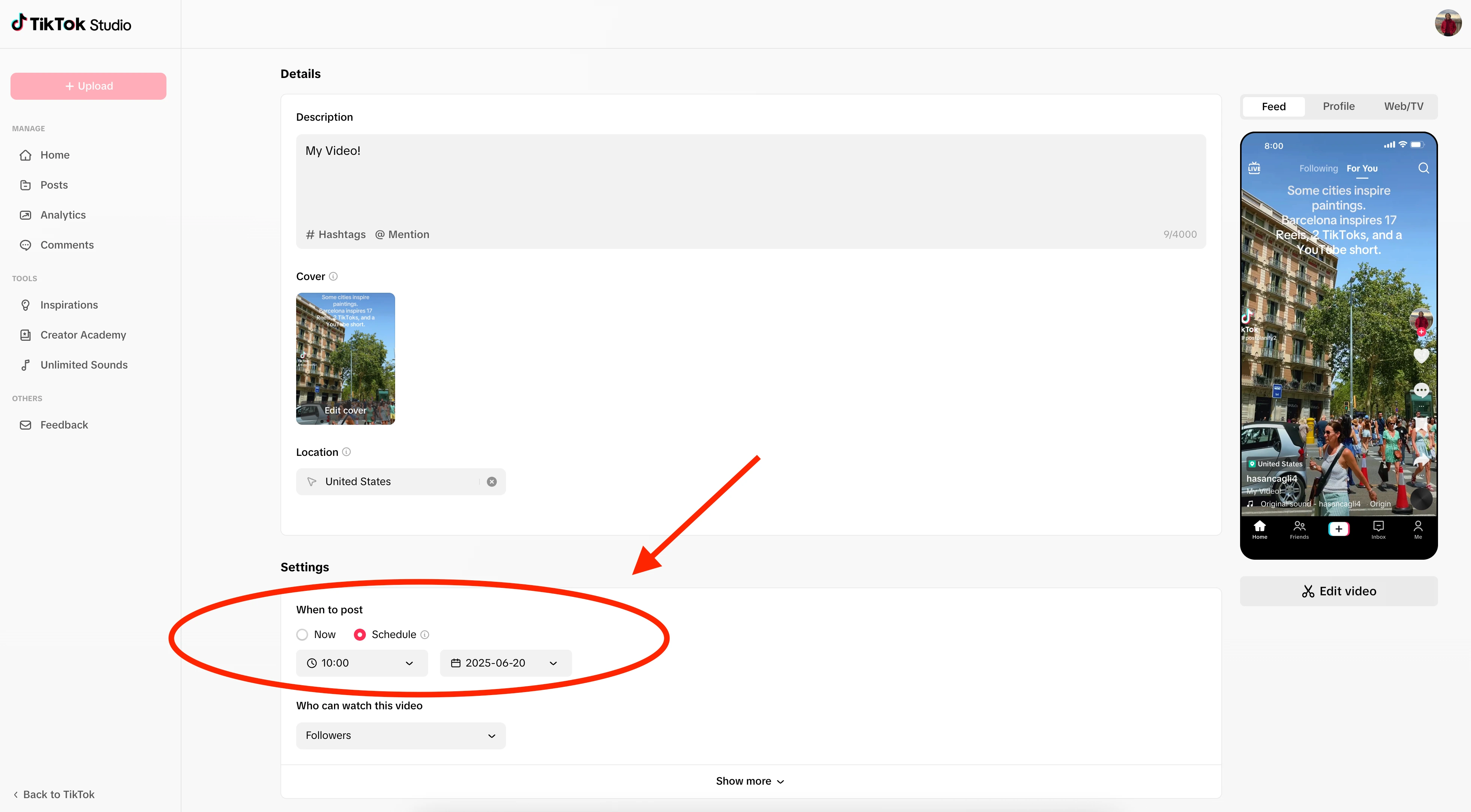1471x812 pixels.
Task: Clear the United States location
Action: coord(492,482)
